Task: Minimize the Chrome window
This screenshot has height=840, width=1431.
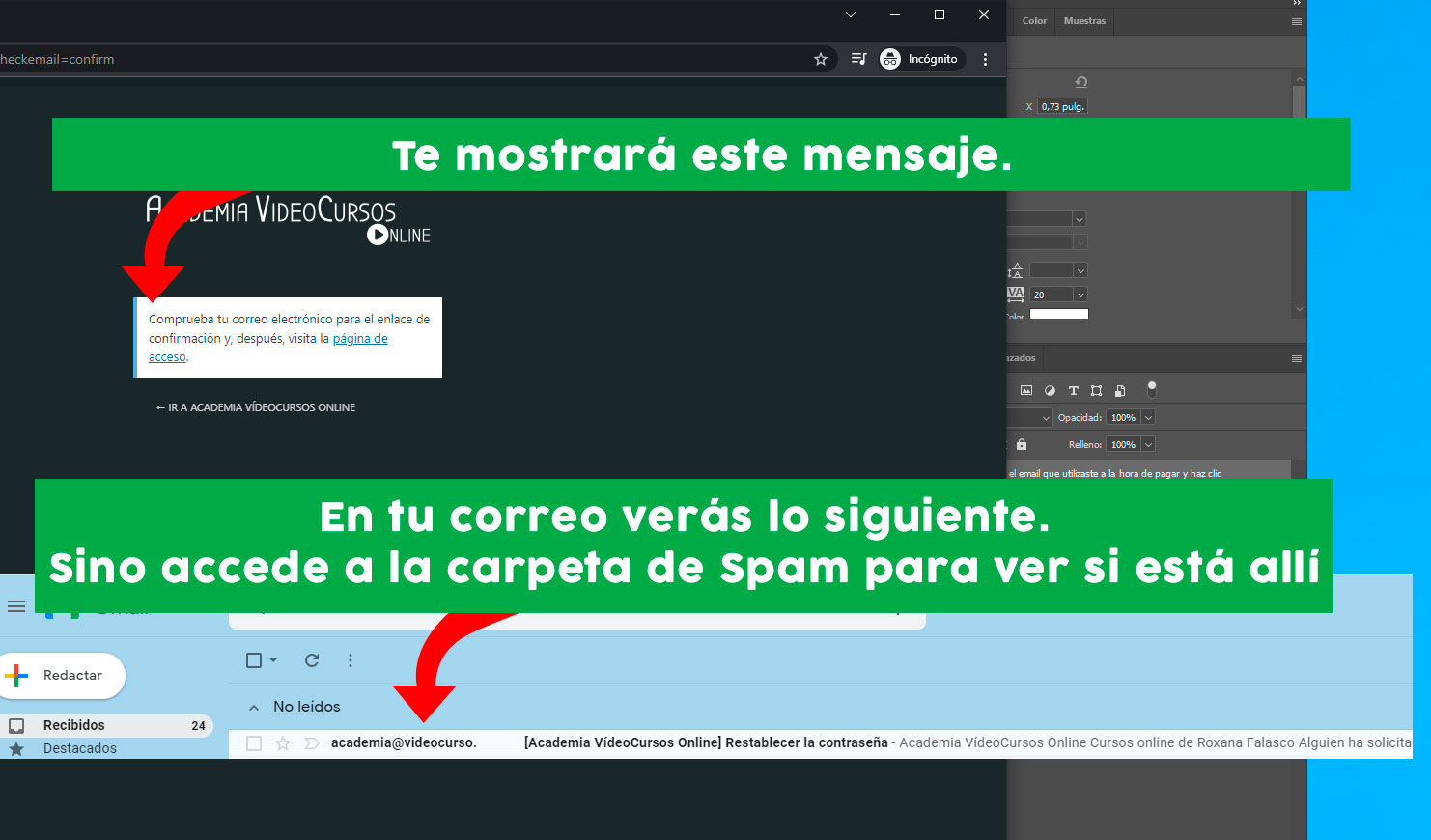Action: pos(895,14)
